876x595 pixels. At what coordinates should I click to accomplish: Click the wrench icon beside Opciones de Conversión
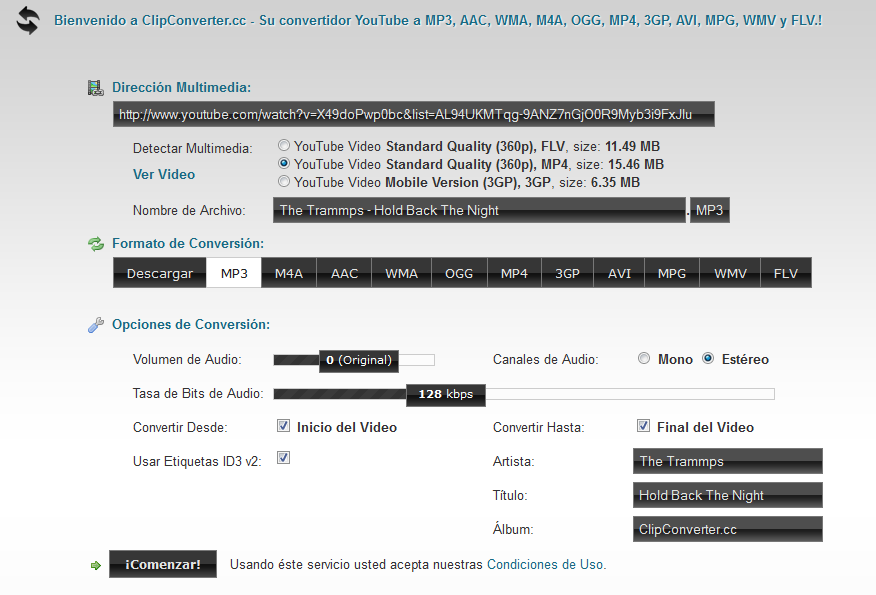(x=96, y=325)
